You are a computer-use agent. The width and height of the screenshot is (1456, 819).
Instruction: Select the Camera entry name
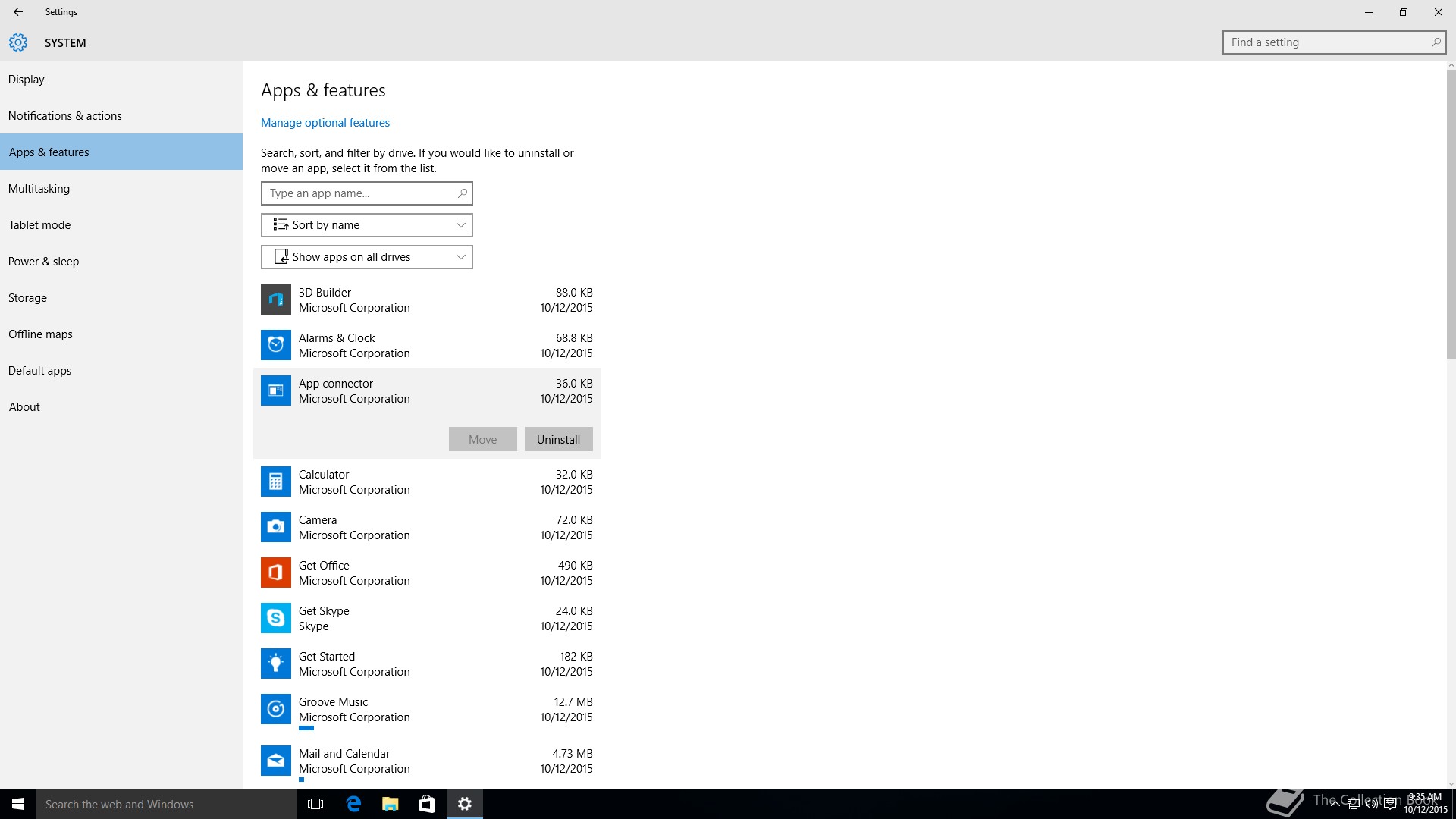point(318,520)
